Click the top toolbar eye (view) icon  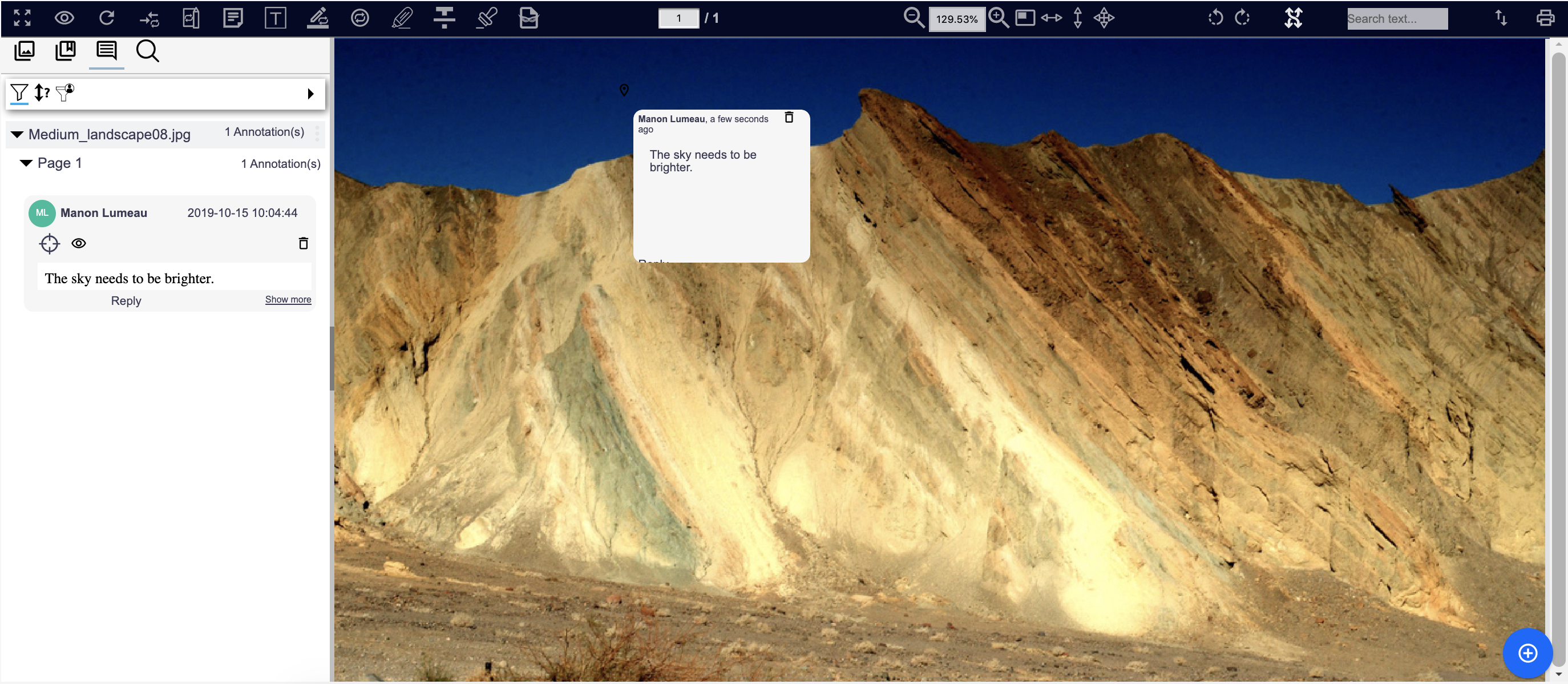tap(64, 18)
